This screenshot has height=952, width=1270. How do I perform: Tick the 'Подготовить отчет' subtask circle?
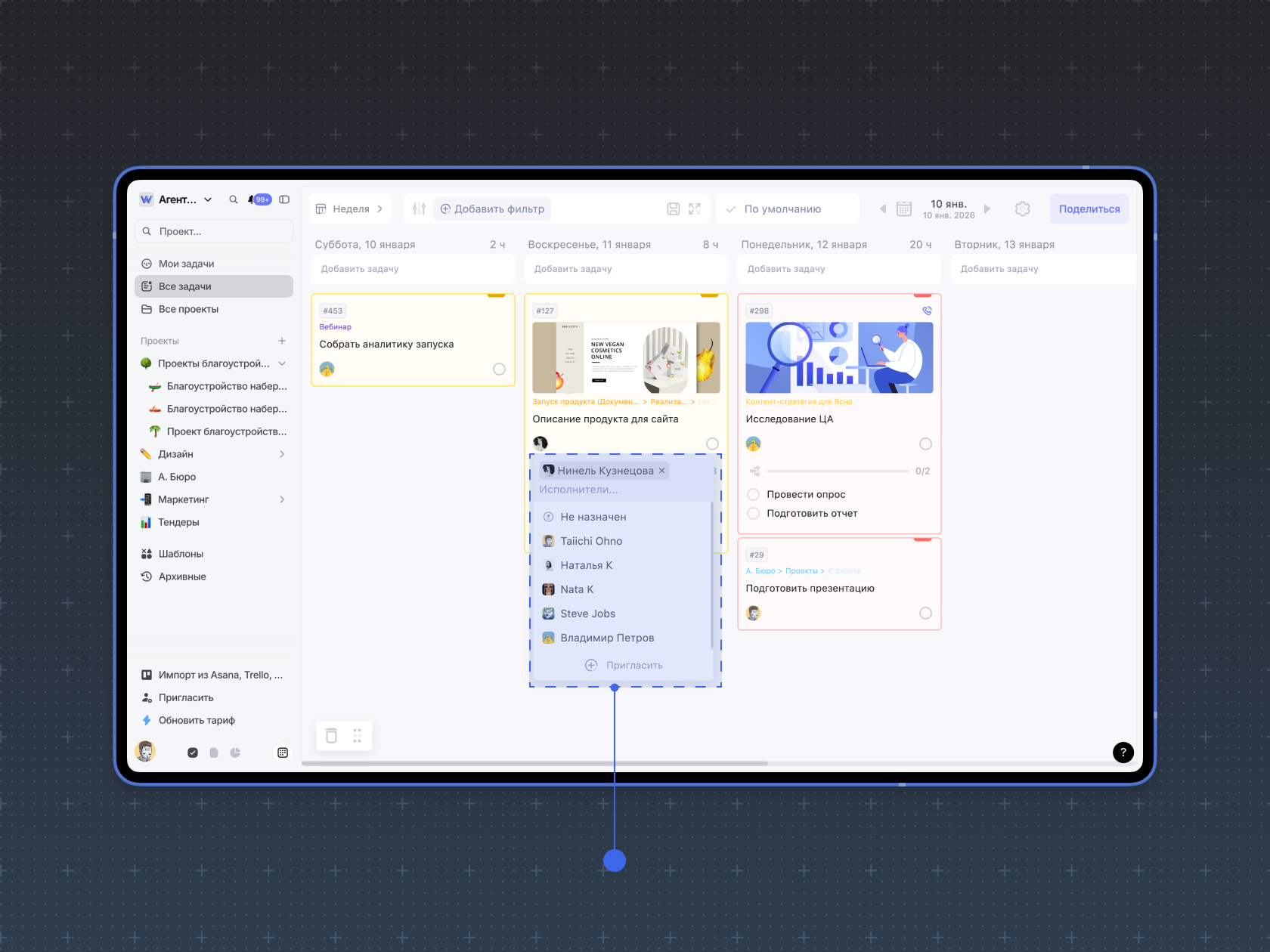click(x=753, y=514)
